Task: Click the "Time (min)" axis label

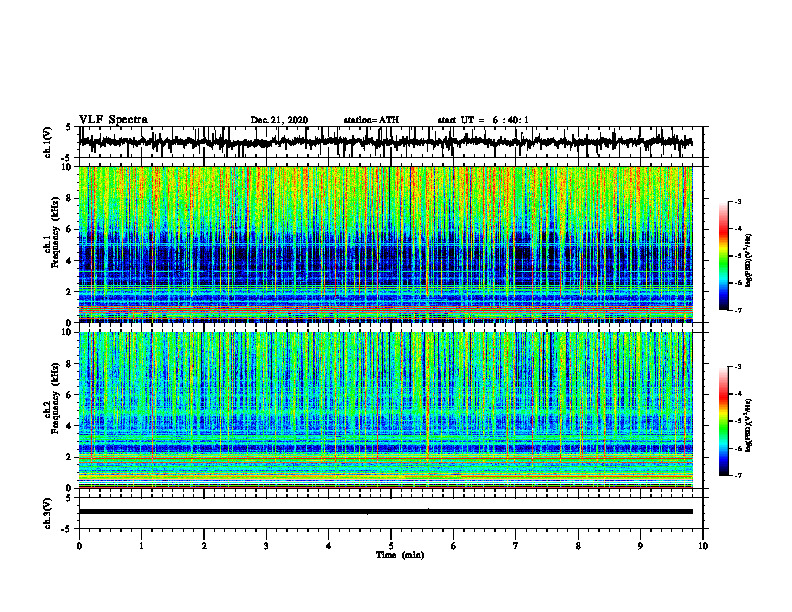Action: (x=400, y=555)
